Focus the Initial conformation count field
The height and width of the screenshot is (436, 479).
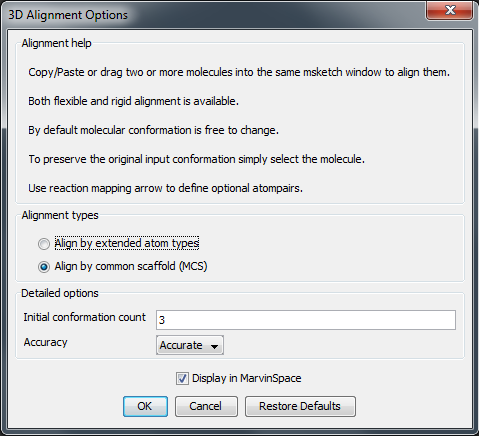click(306, 320)
